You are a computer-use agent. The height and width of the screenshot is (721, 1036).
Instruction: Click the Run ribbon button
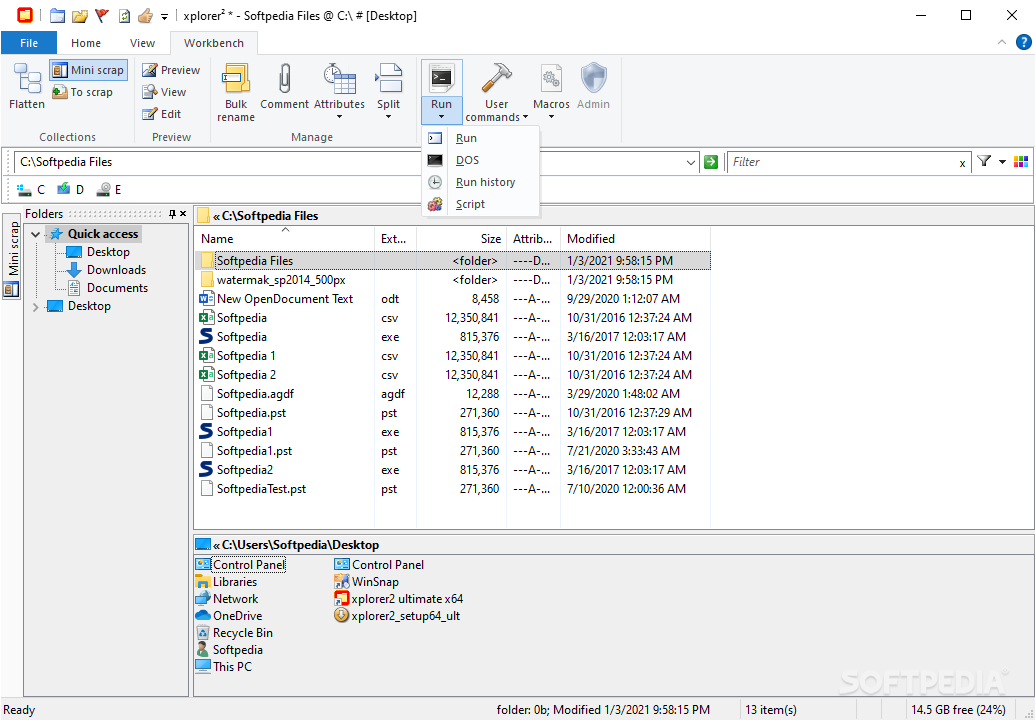point(441,93)
